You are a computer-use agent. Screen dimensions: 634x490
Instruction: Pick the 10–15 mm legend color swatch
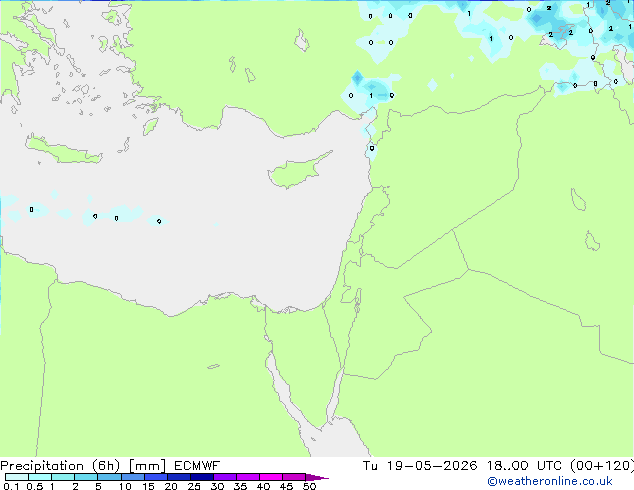pyautogui.click(x=132, y=477)
